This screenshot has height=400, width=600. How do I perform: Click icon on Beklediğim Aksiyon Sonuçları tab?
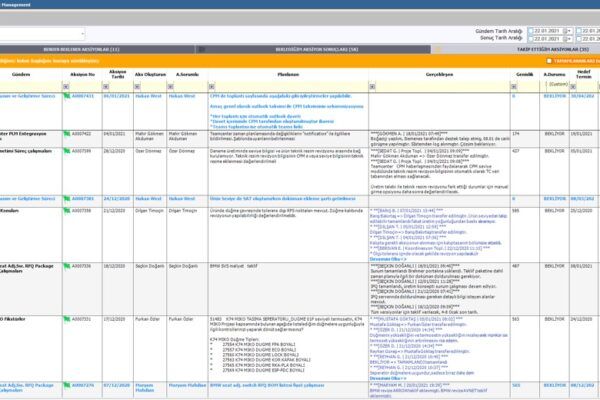pyautogui.click(x=202, y=49)
